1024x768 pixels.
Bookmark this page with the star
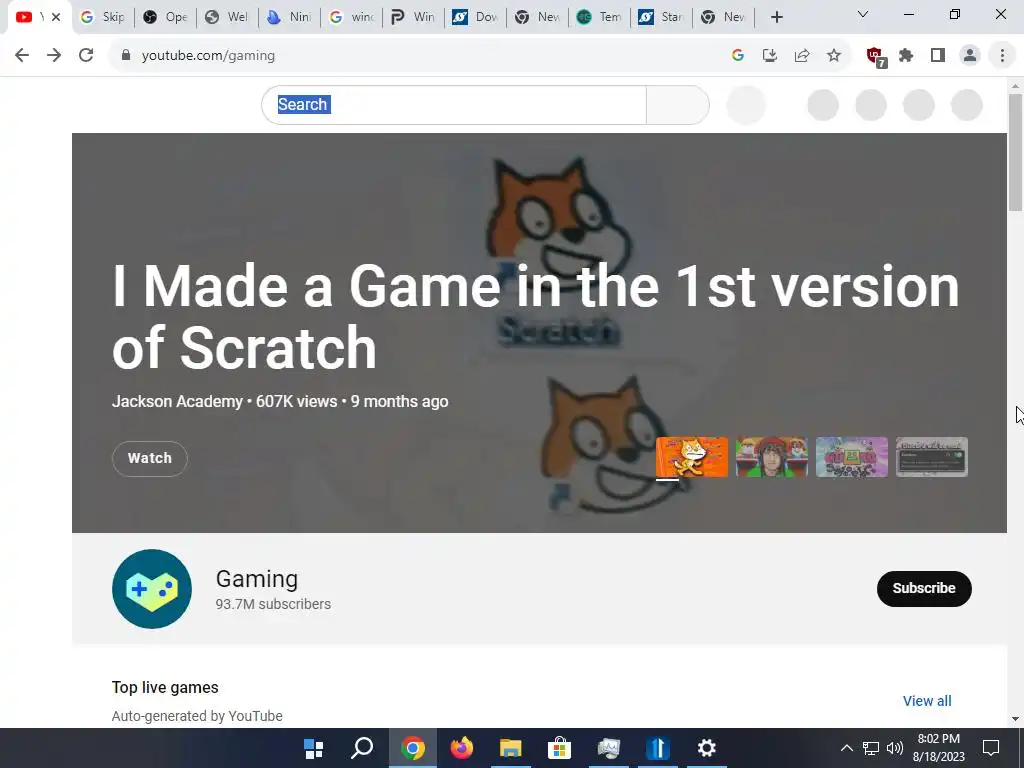(x=834, y=56)
